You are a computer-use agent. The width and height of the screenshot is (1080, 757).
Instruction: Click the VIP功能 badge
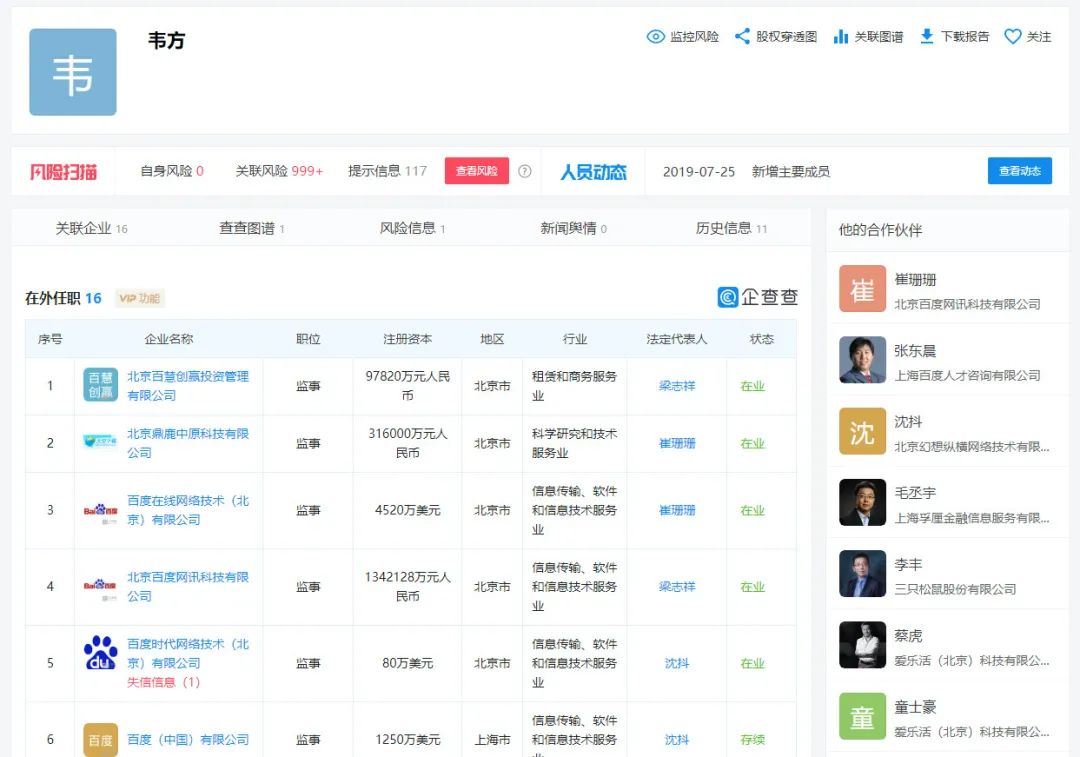(139, 298)
